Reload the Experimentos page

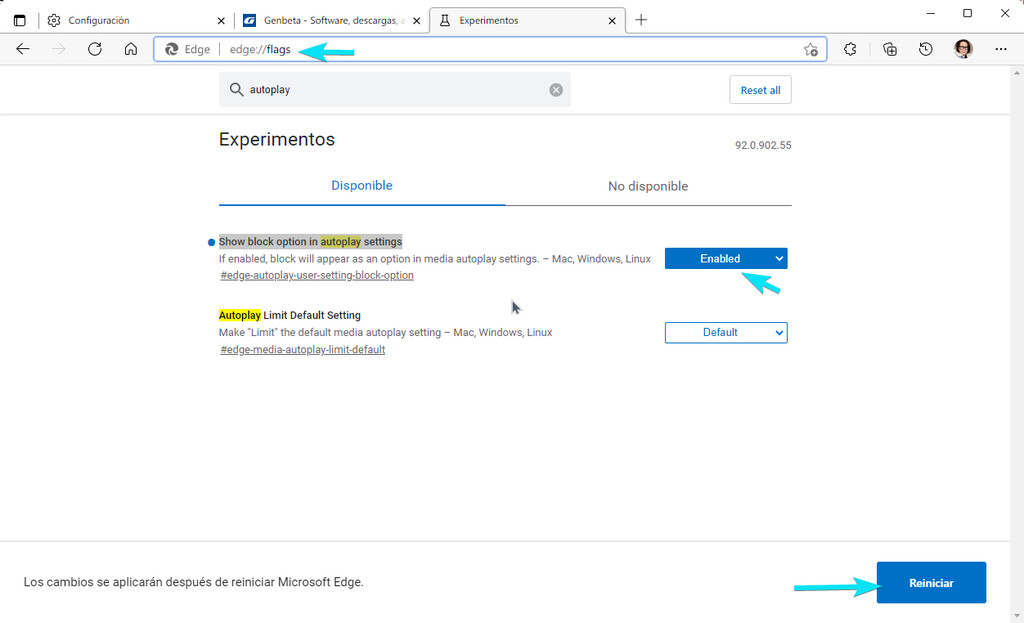pos(94,48)
